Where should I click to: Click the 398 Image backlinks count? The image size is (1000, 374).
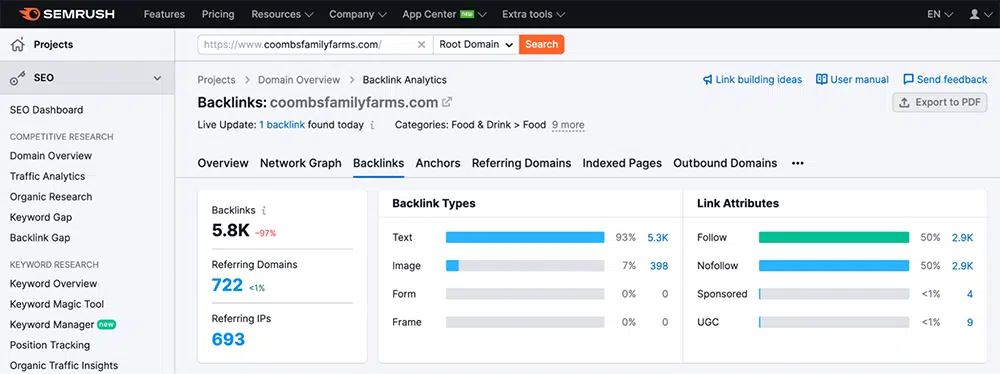[x=659, y=266]
